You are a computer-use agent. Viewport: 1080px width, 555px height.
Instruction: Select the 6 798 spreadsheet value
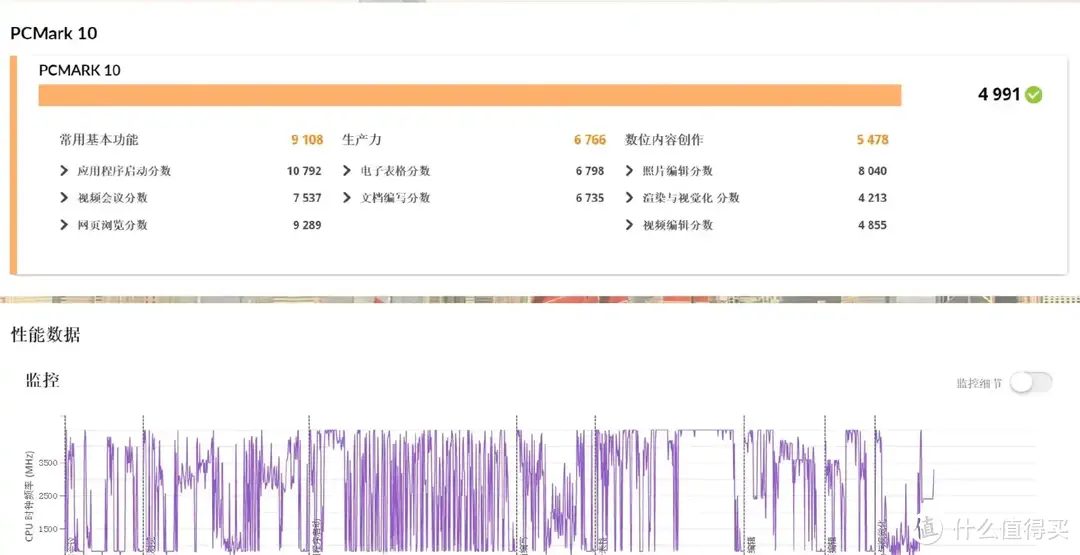coord(590,171)
